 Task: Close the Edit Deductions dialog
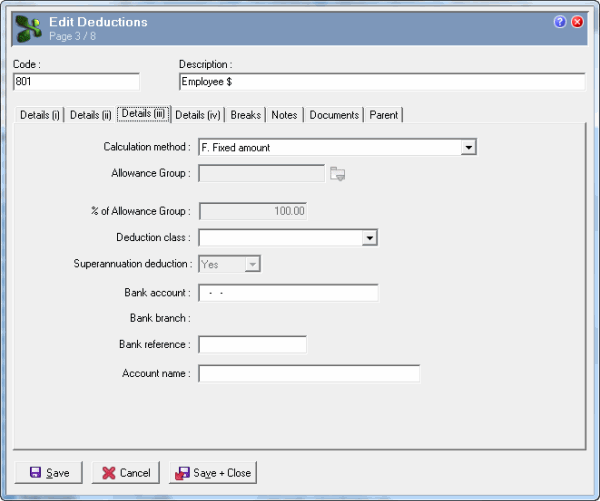point(577,22)
